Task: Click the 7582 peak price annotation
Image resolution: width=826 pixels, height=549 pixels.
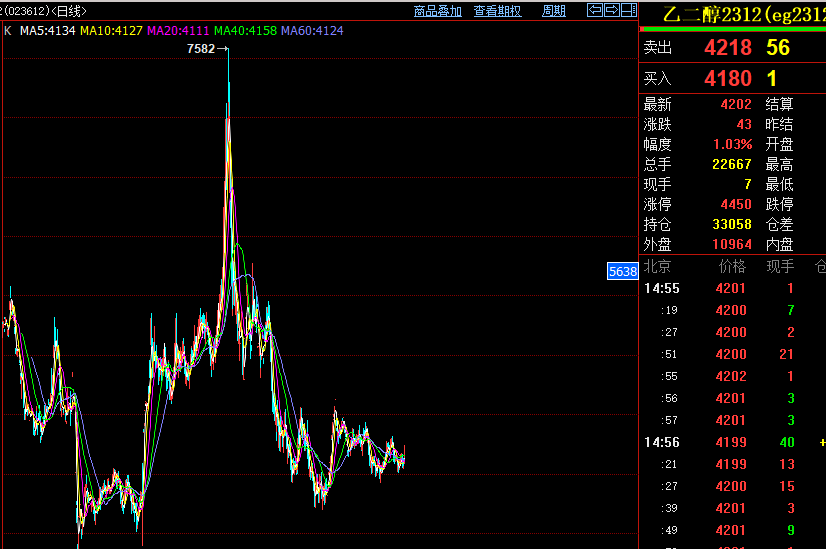Action: [201, 49]
